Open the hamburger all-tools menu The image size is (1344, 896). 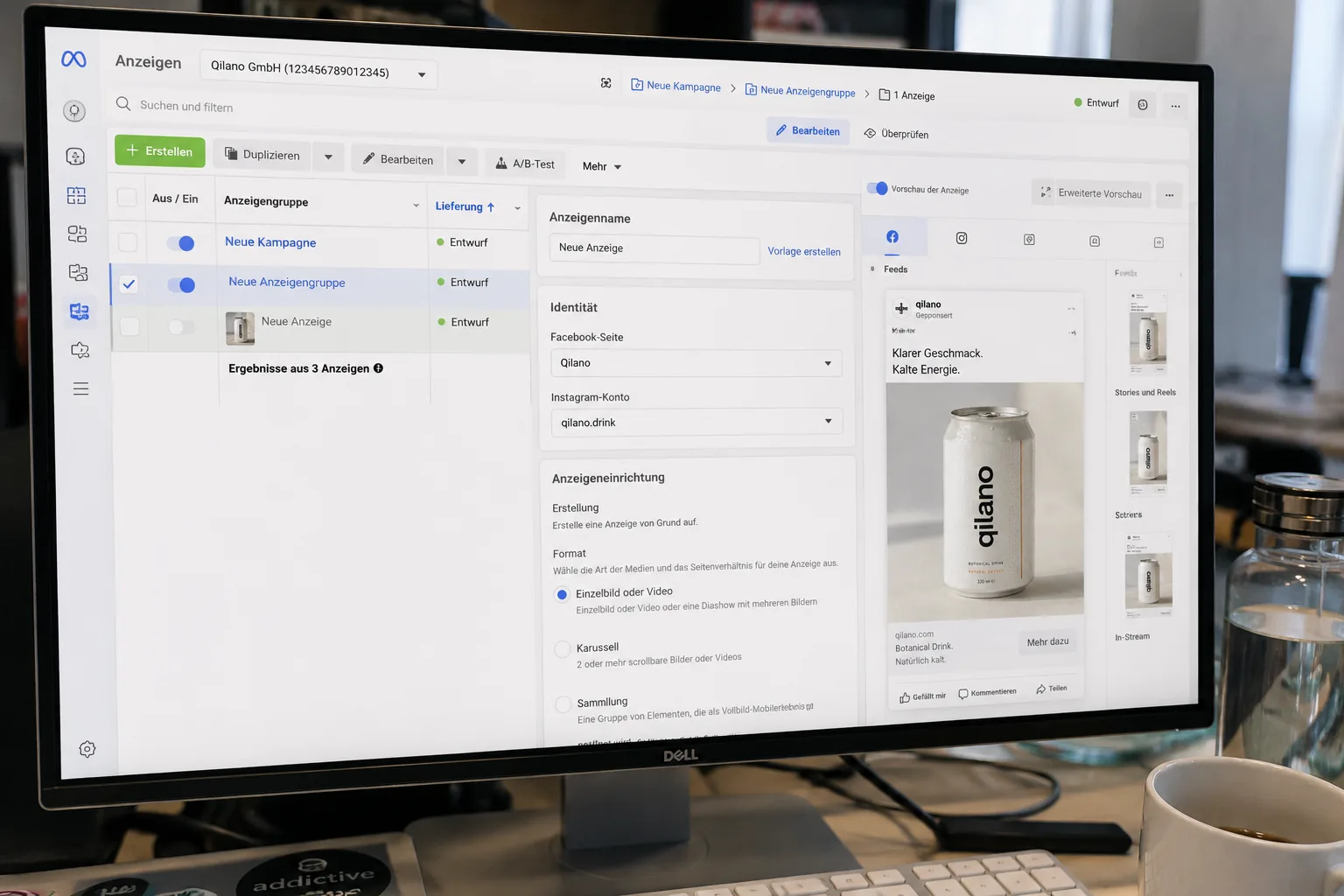[x=80, y=388]
